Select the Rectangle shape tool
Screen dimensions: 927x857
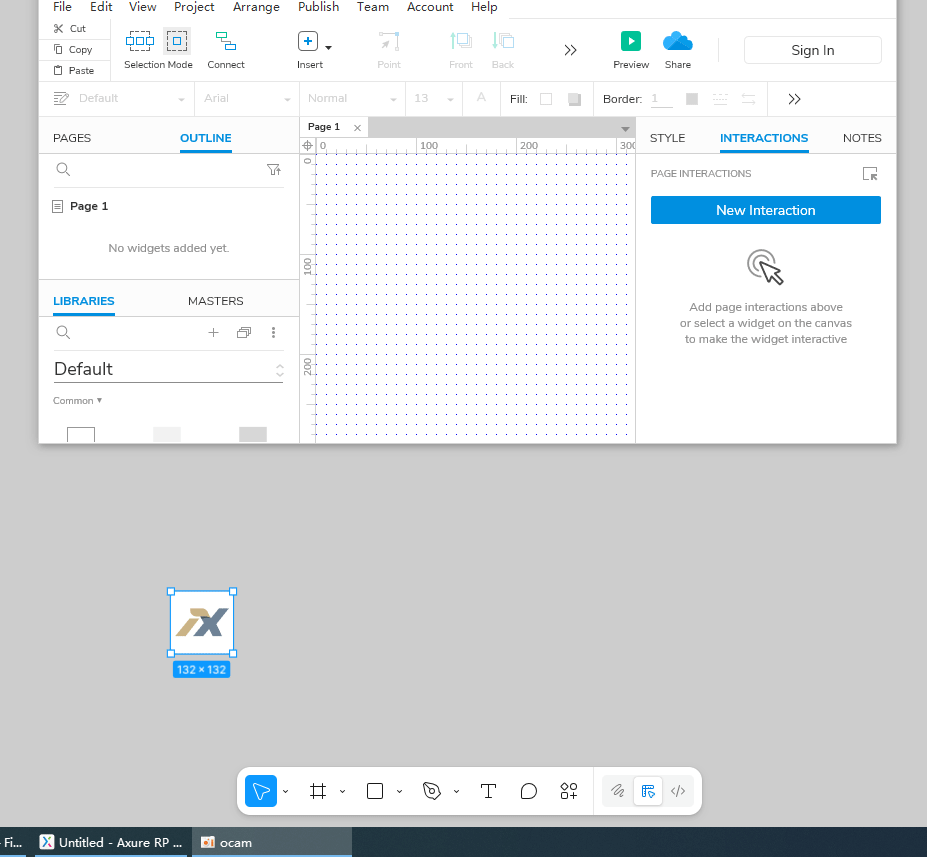click(375, 791)
